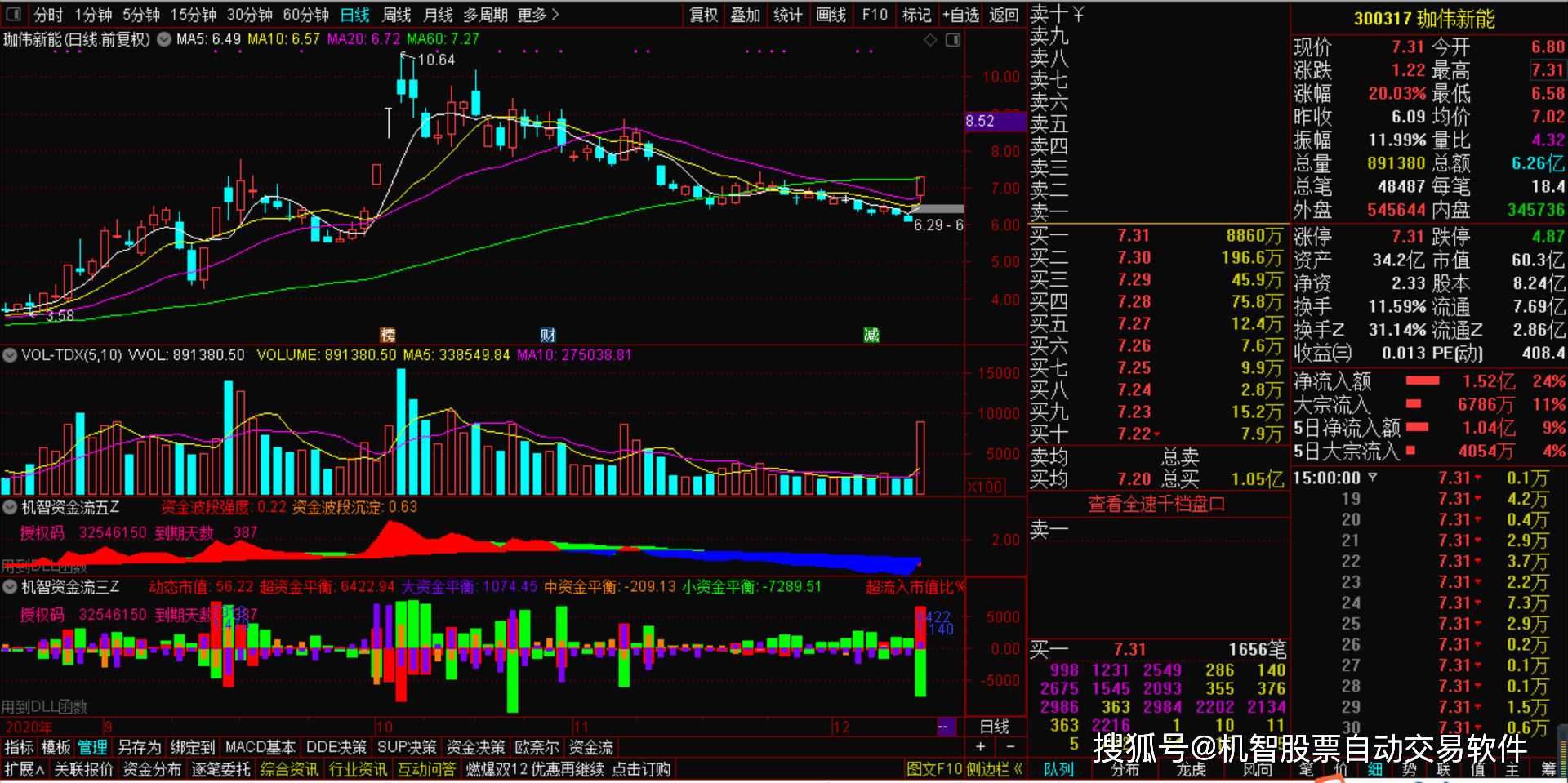The width and height of the screenshot is (1568, 783).
Task: Click the 燃爆双12 promotion link
Action: [x=568, y=769]
